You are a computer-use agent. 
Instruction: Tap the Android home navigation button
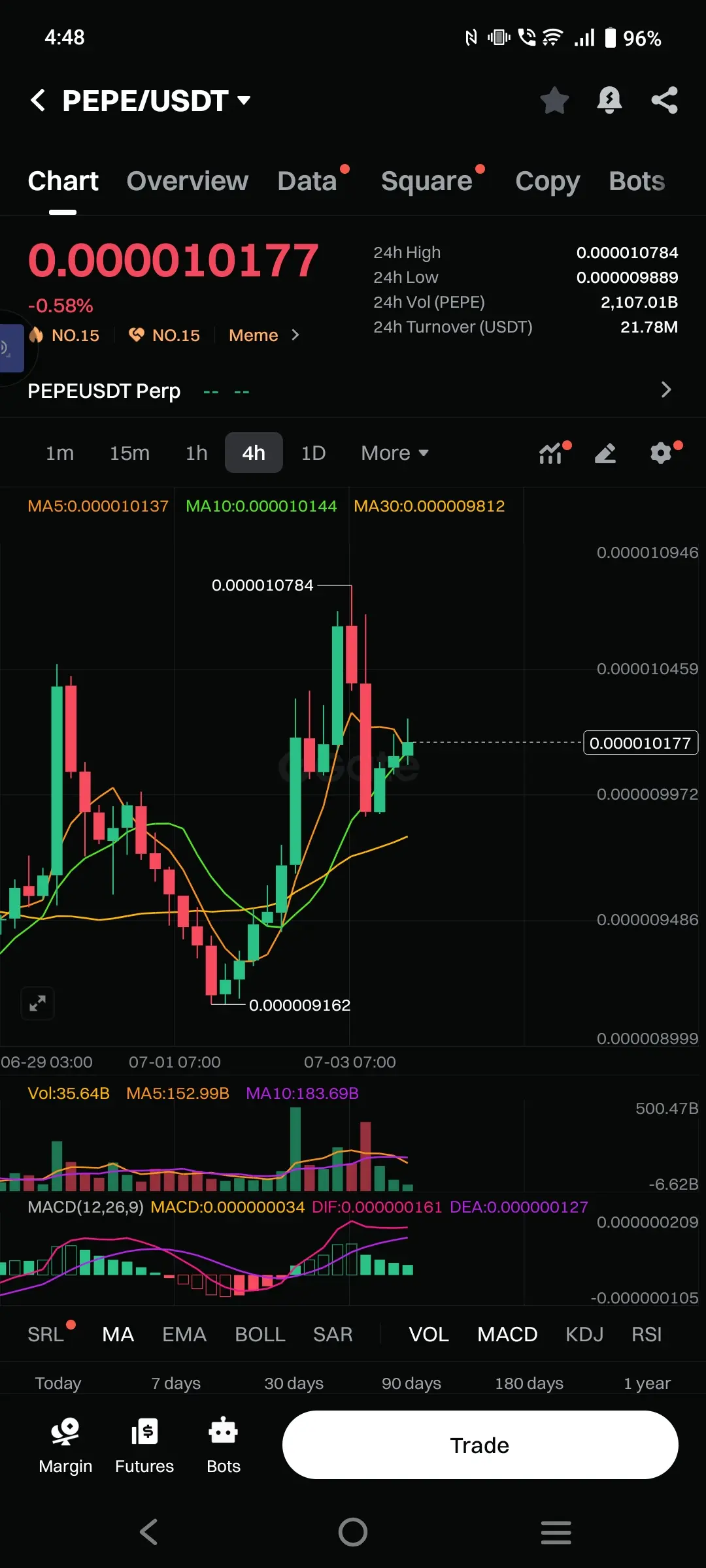(x=353, y=1532)
